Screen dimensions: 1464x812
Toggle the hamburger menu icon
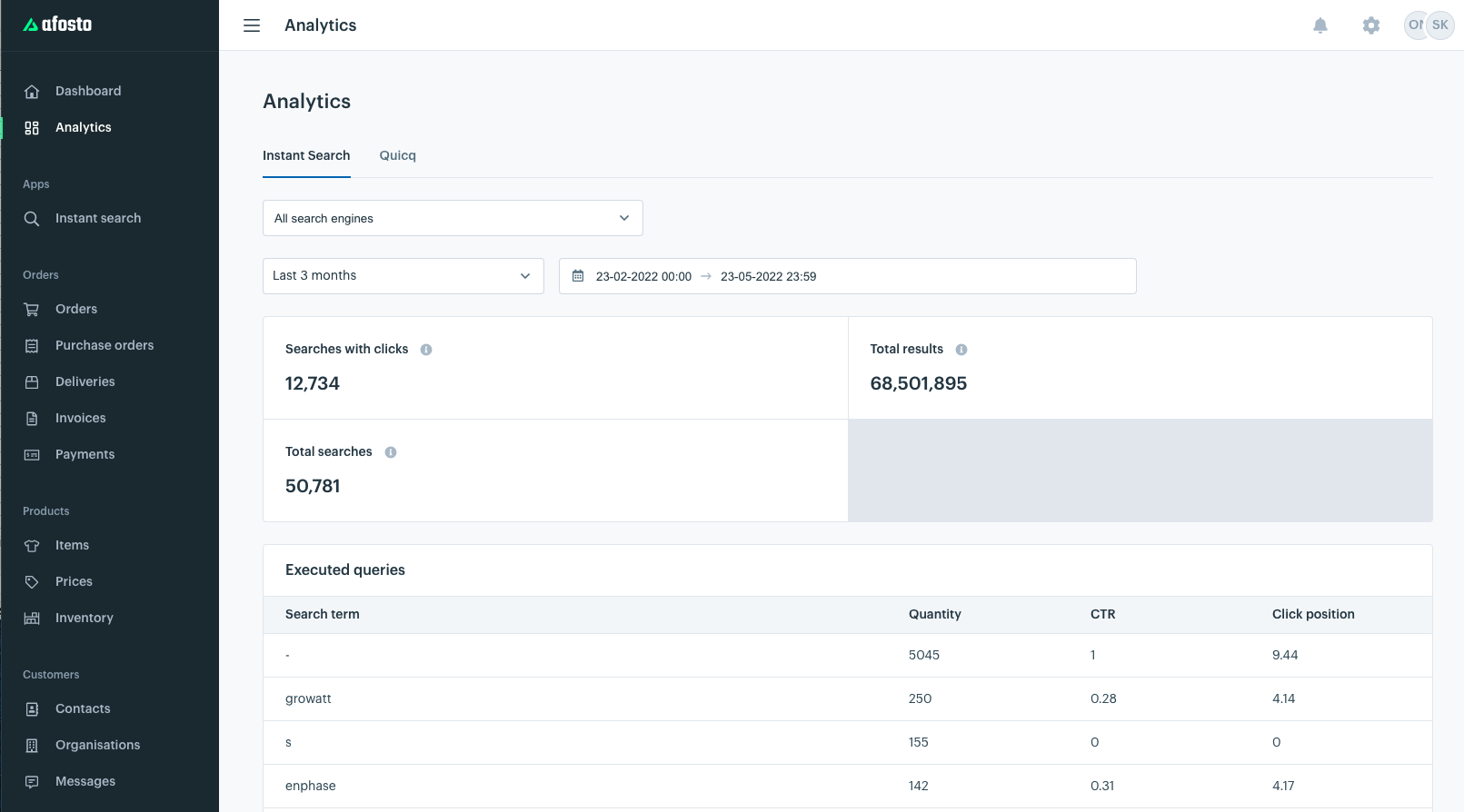coord(252,25)
